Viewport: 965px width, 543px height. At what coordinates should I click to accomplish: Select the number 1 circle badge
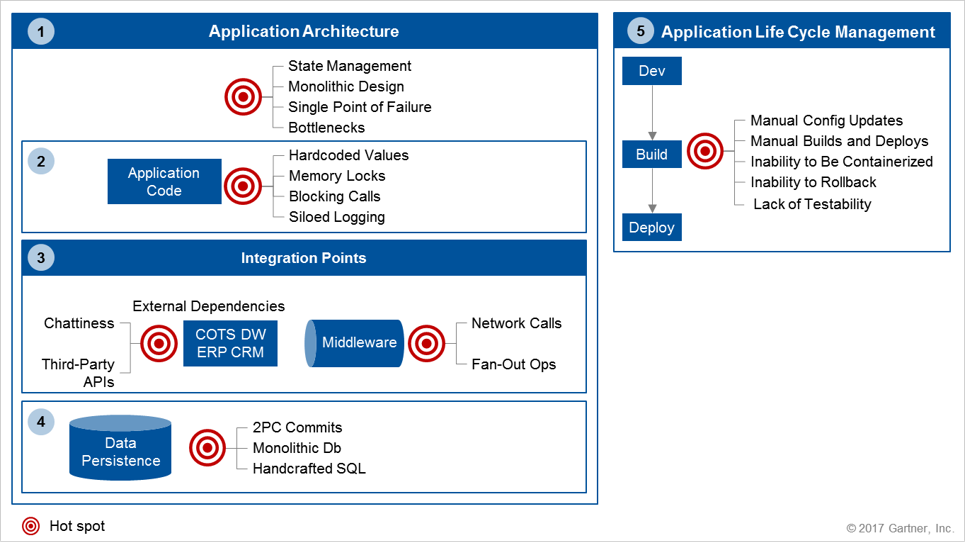40,32
